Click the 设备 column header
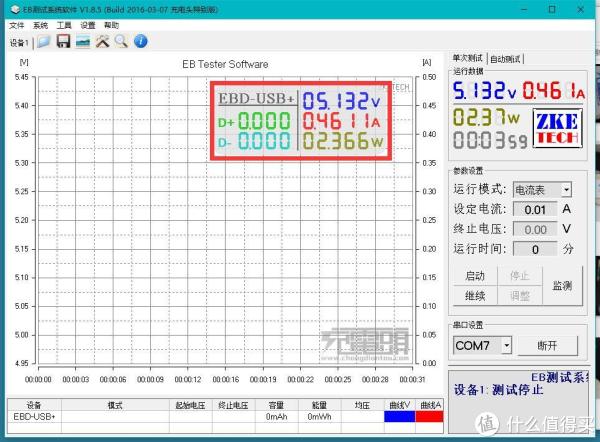The image size is (600, 442). pyautogui.click(x=34, y=405)
